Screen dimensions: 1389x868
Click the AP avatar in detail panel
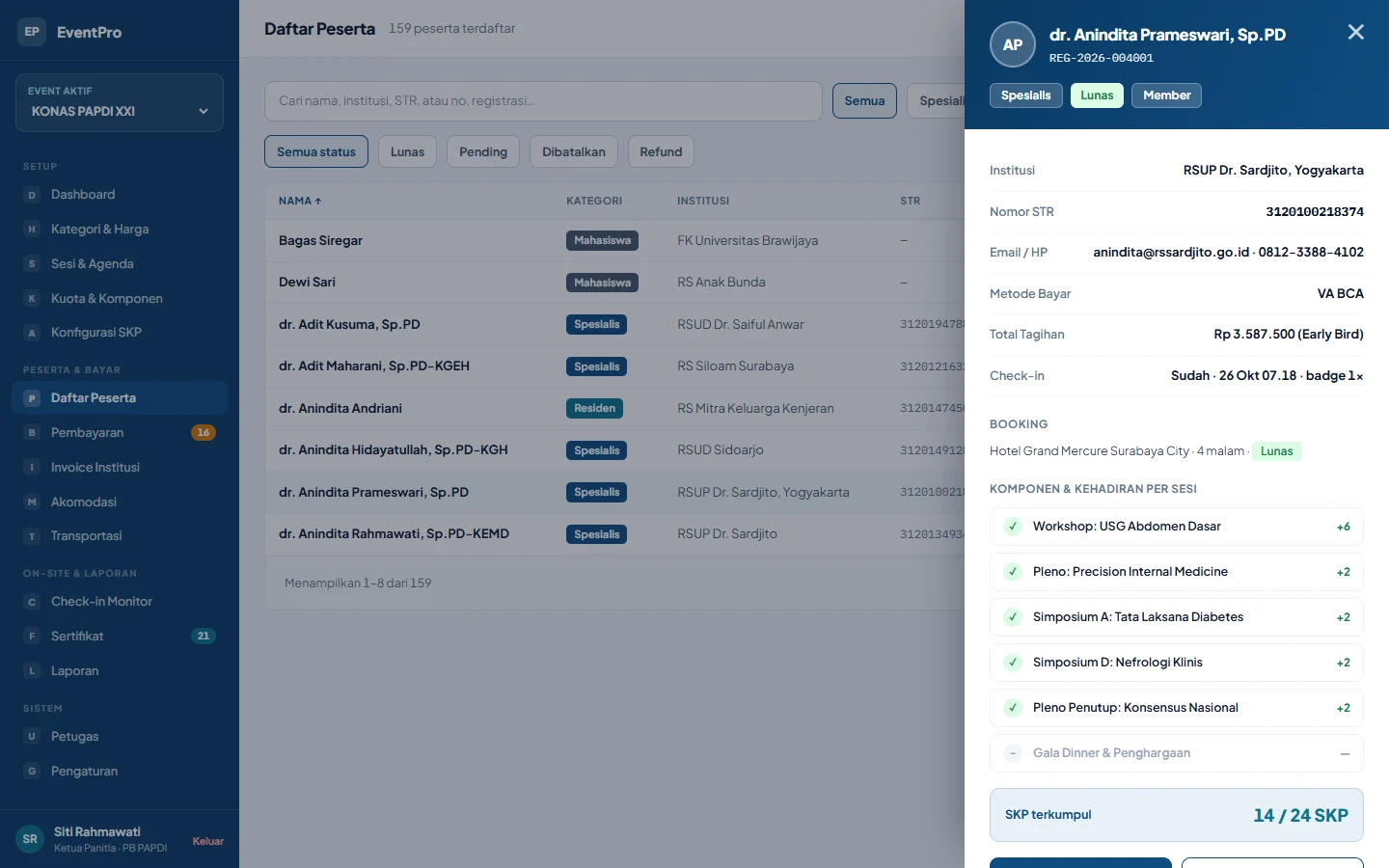coord(1013,44)
